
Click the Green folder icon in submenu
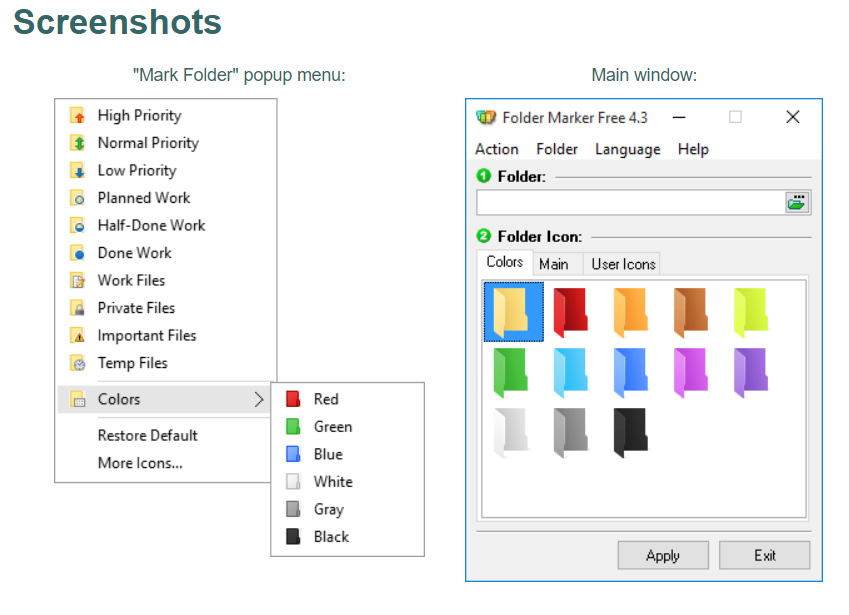click(293, 427)
